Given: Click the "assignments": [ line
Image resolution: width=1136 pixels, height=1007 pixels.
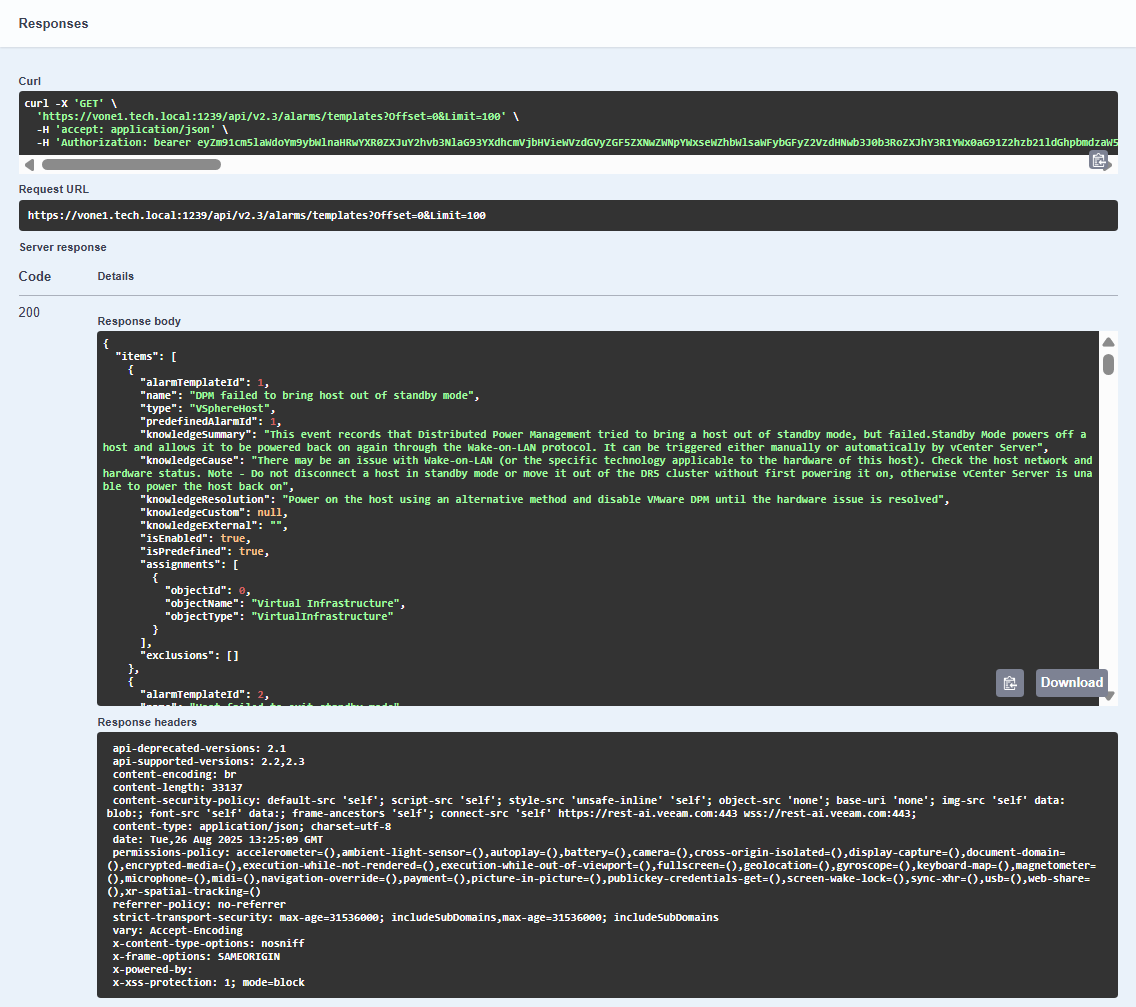Looking at the screenshot, I should pos(190,565).
